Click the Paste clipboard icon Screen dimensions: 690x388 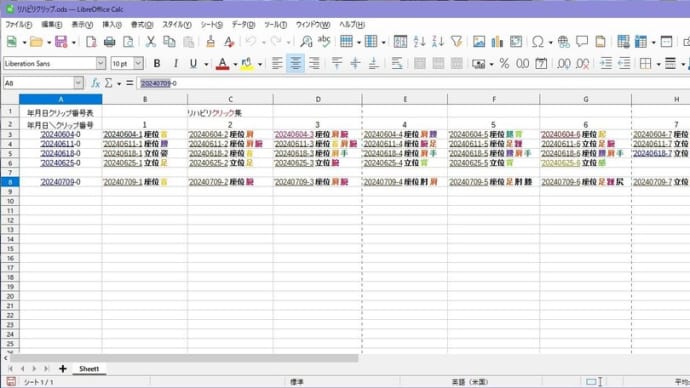click(x=188, y=42)
